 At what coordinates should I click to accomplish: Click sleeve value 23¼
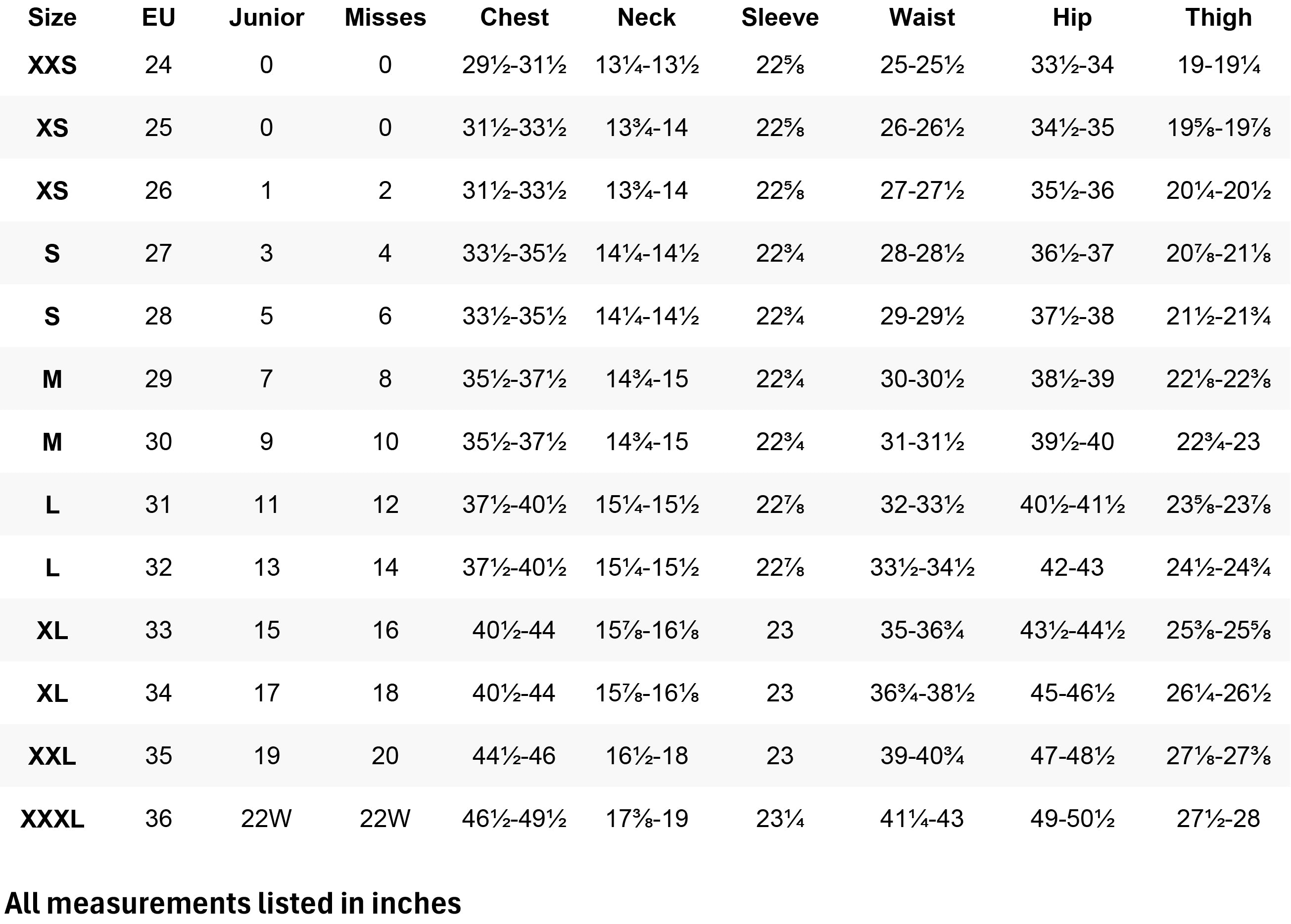(x=780, y=819)
